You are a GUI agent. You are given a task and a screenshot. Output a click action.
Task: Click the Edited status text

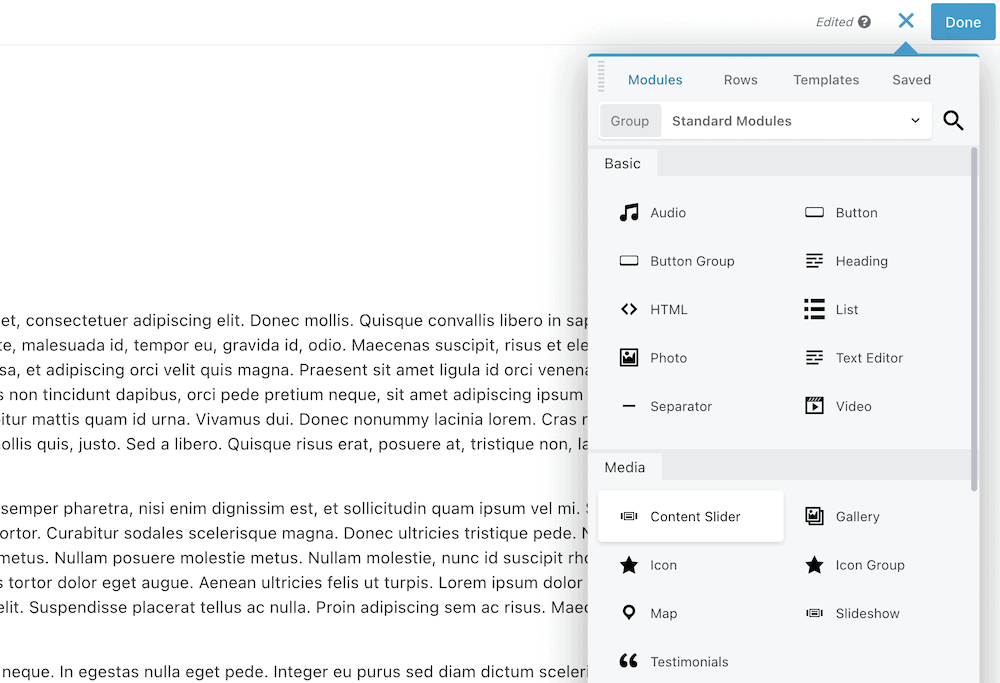tap(834, 22)
